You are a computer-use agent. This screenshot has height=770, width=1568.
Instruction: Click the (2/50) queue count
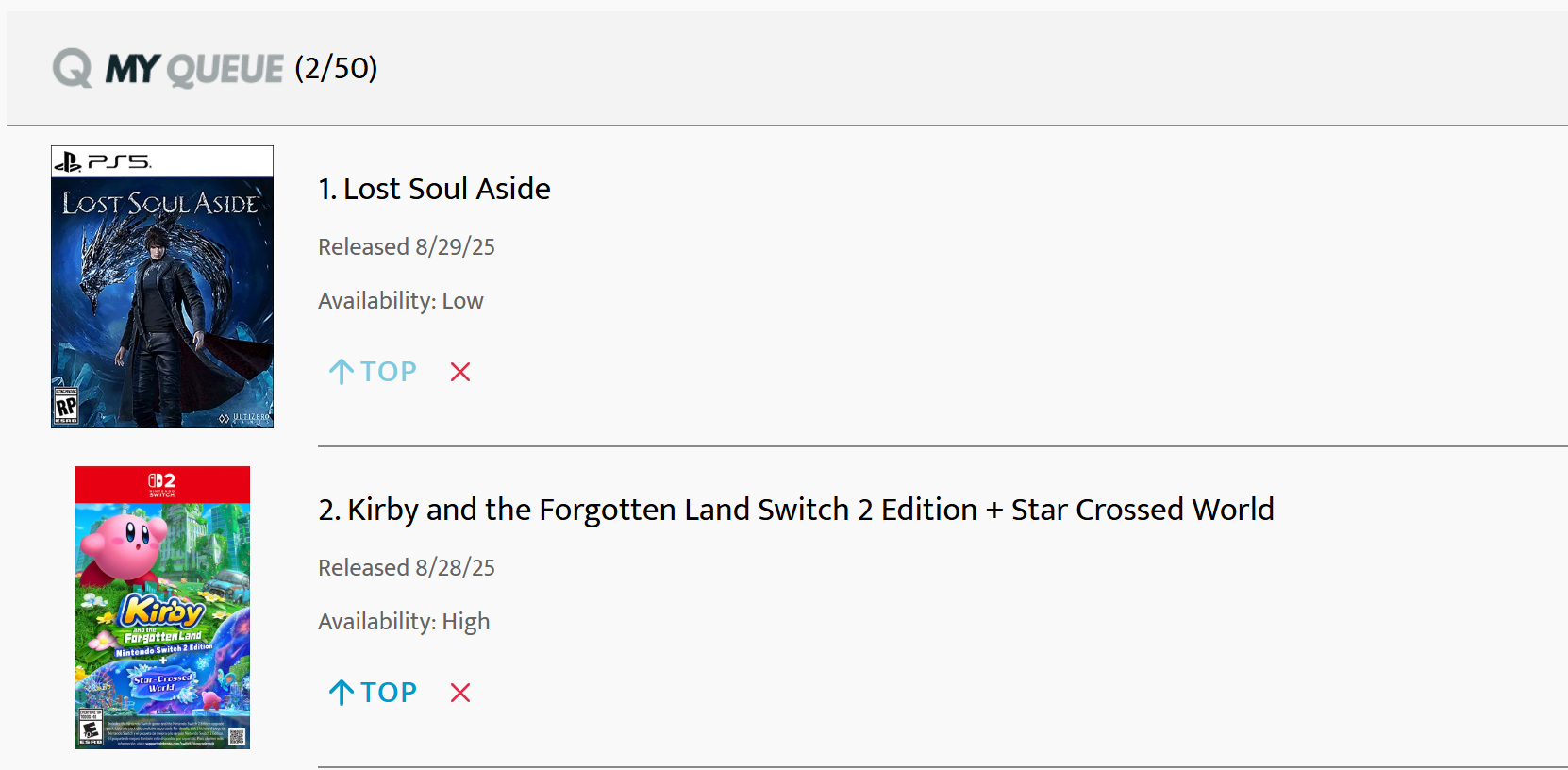(x=336, y=68)
